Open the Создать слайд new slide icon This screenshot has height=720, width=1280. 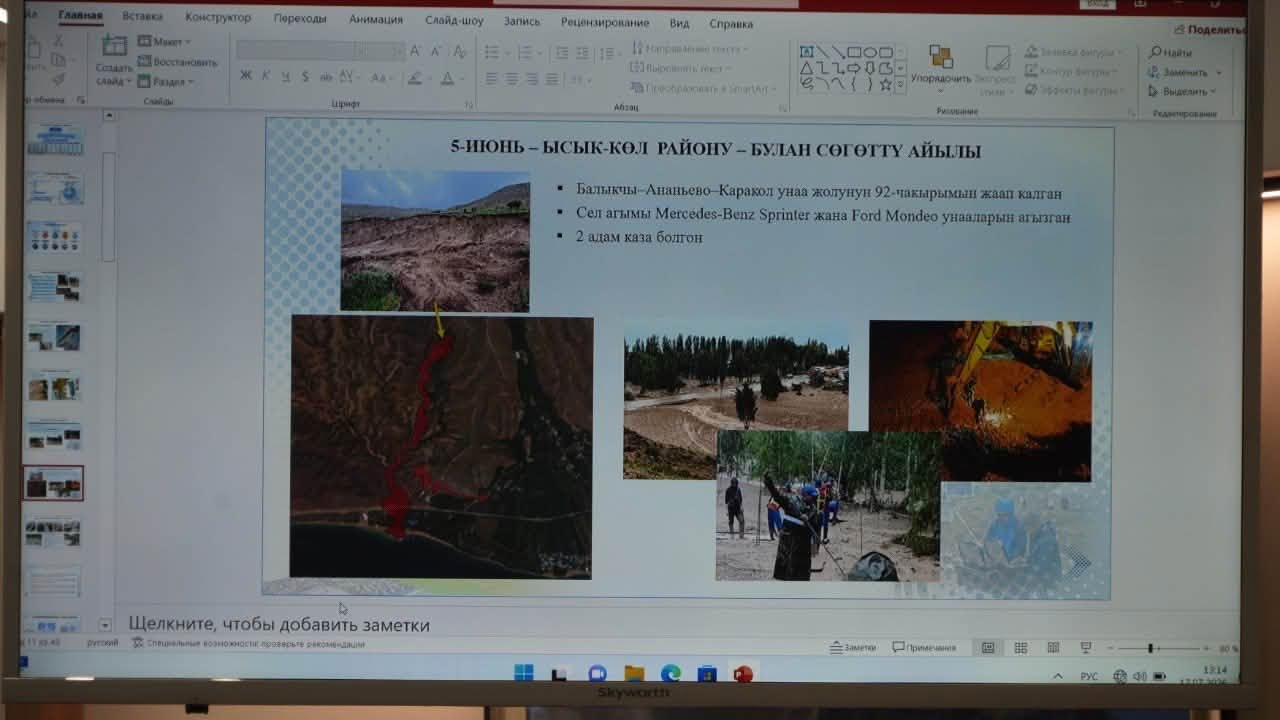pos(114,46)
